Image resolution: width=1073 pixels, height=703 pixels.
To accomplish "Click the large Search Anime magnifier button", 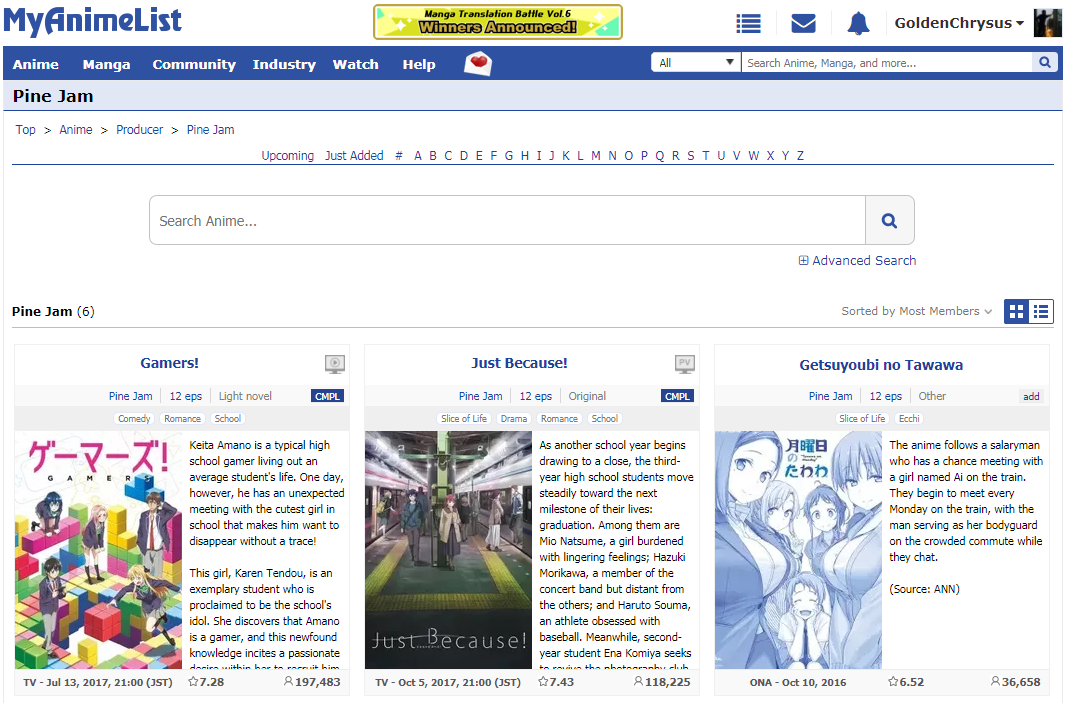I will 889,221.
